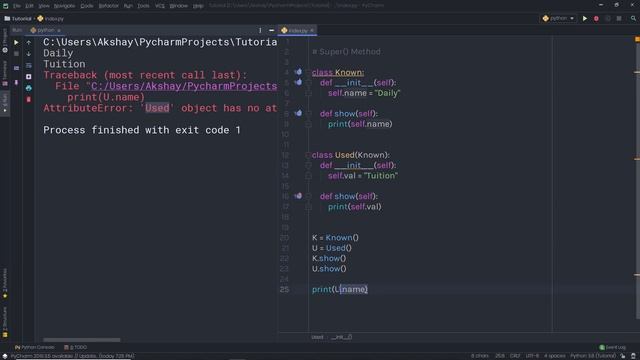Collapse class Used fold marker

[x=309, y=155]
